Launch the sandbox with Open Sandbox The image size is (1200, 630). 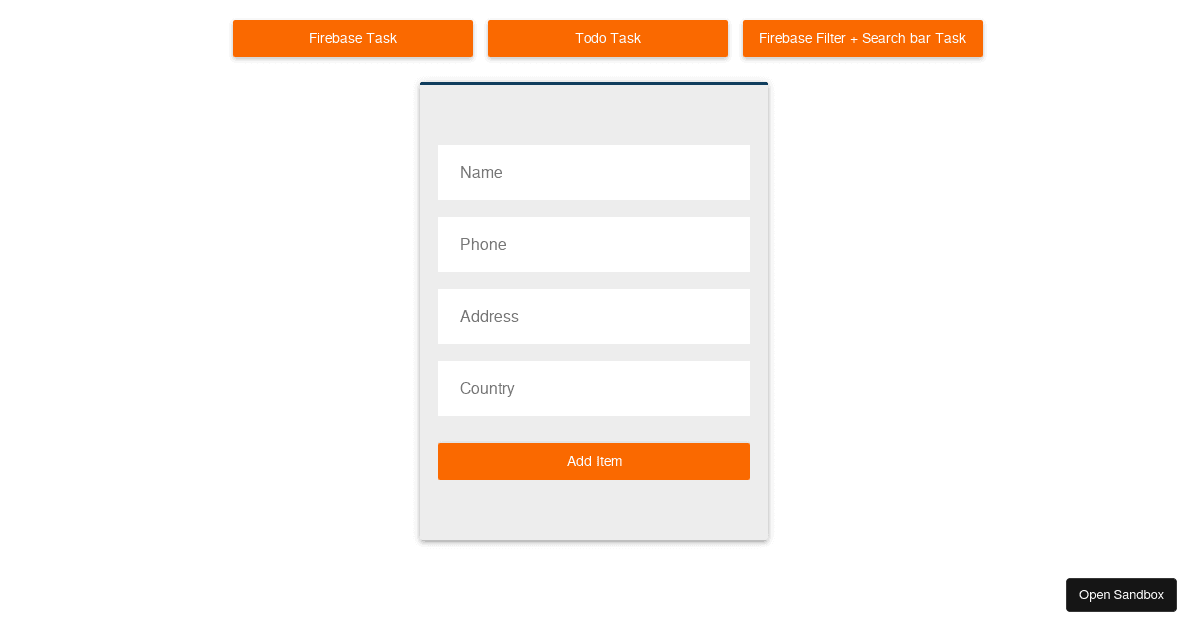click(x=1121, y=594)
